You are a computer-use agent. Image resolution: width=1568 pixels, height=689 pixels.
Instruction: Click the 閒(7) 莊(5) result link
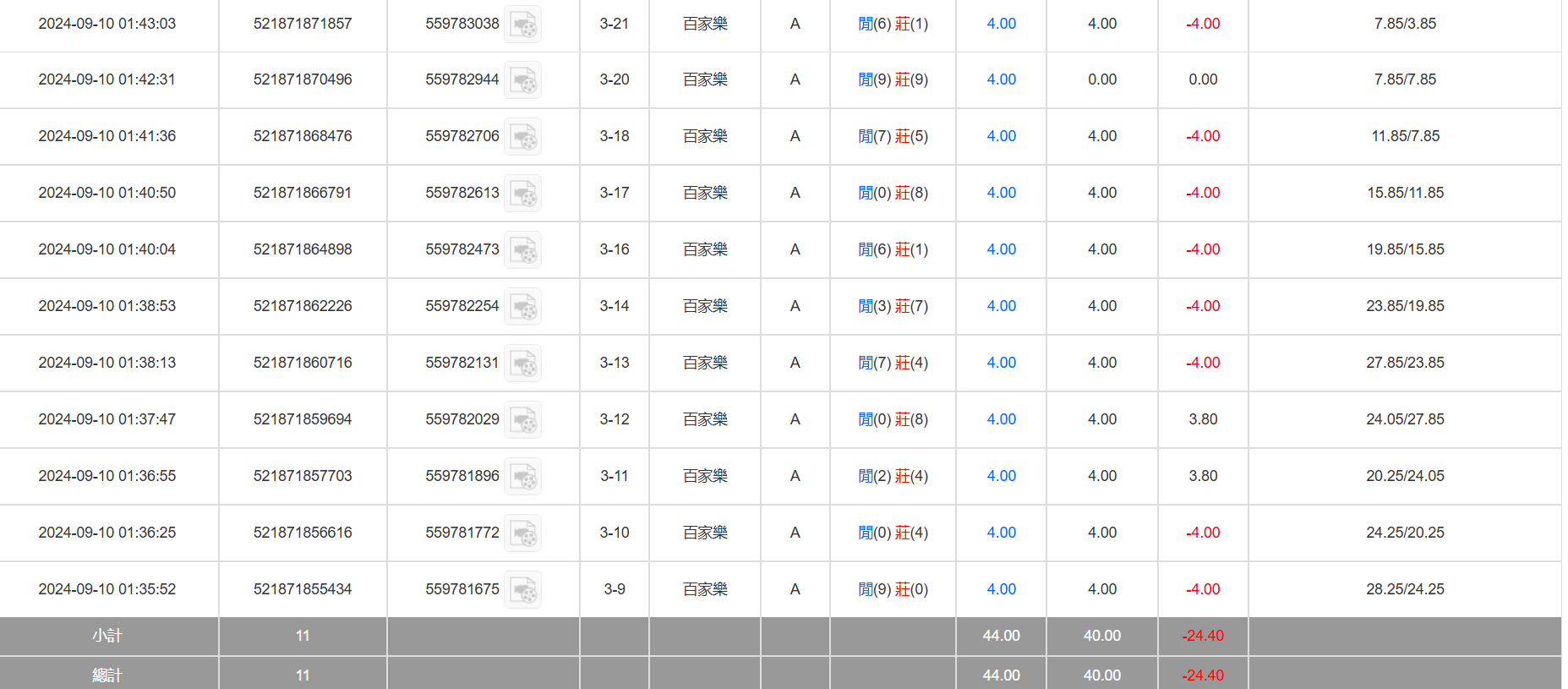tap(893, 136)
